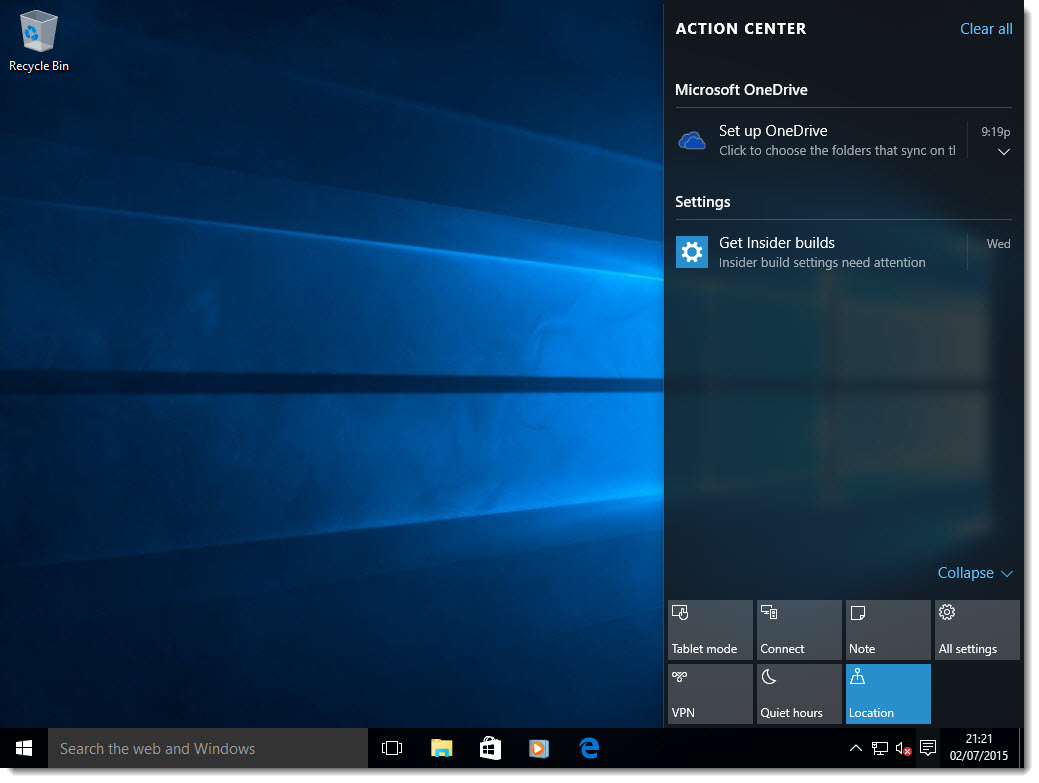Open the Windows Store app
Viewport: 1039px width, 783px height.
489,747
